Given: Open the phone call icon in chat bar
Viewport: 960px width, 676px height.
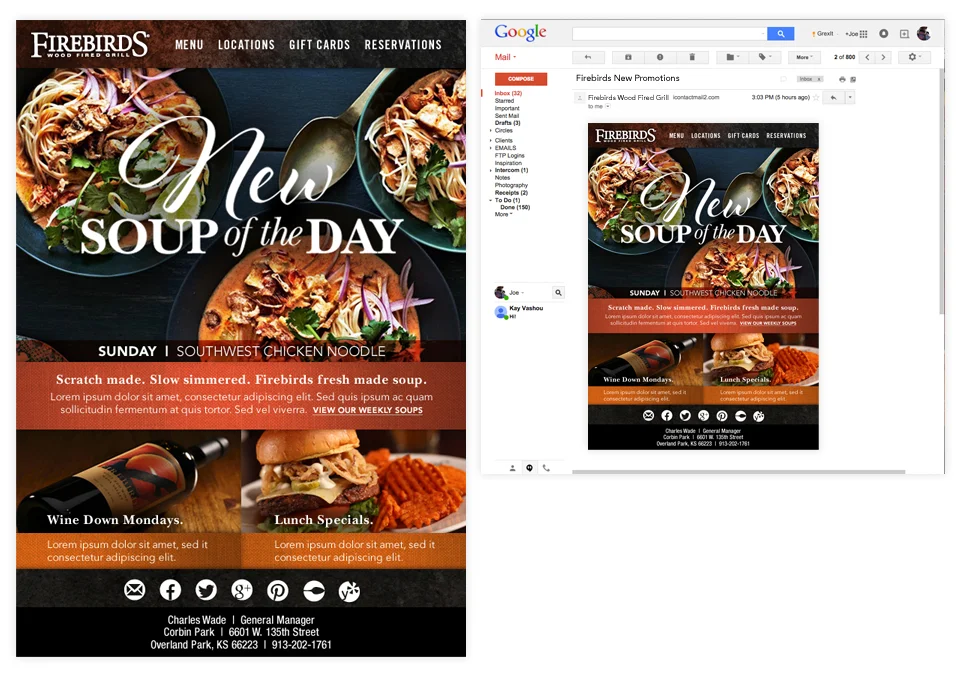Looking at the screenshot, I should click(546, 468).
